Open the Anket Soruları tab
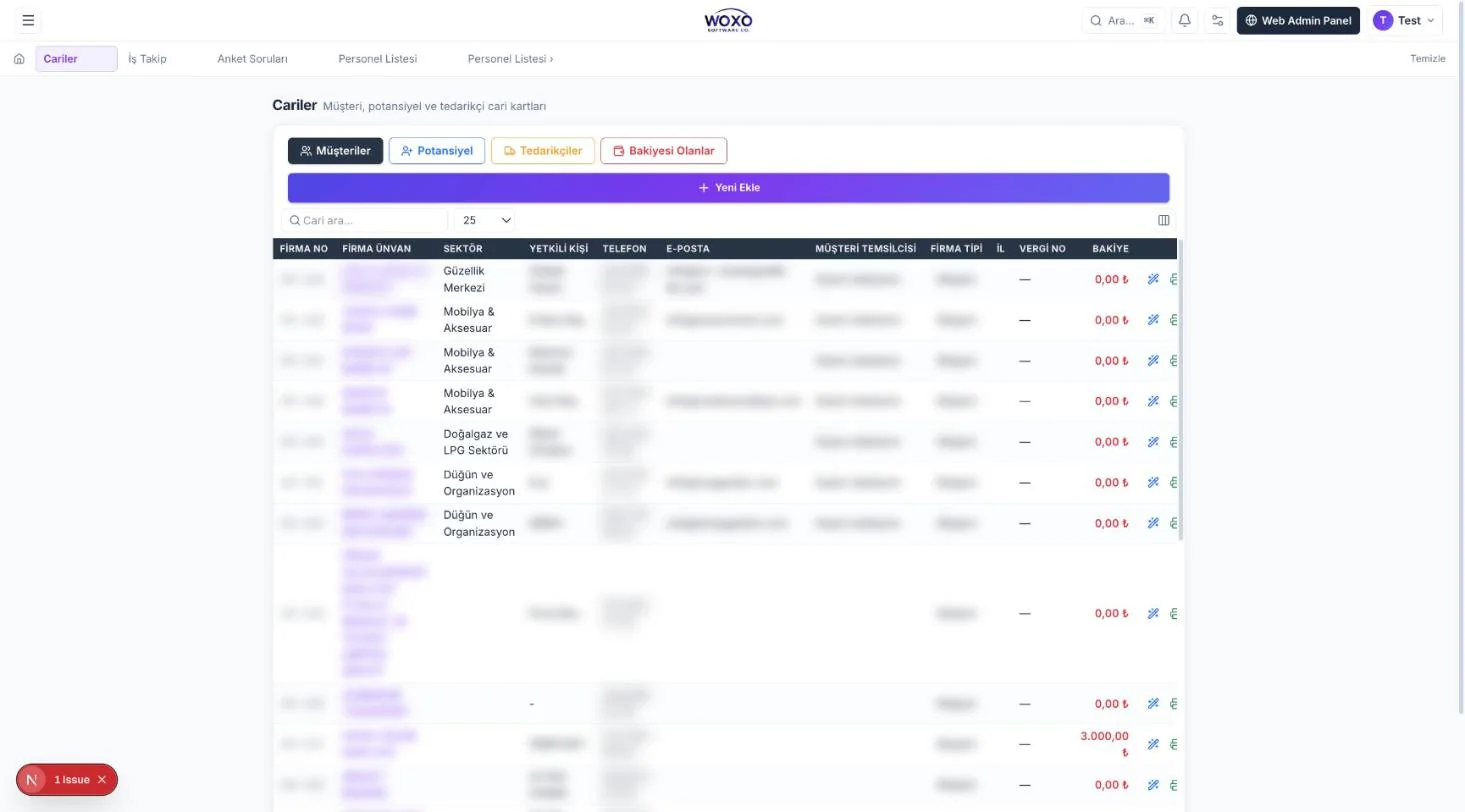 pyautogui.click(x=252, y=59)
